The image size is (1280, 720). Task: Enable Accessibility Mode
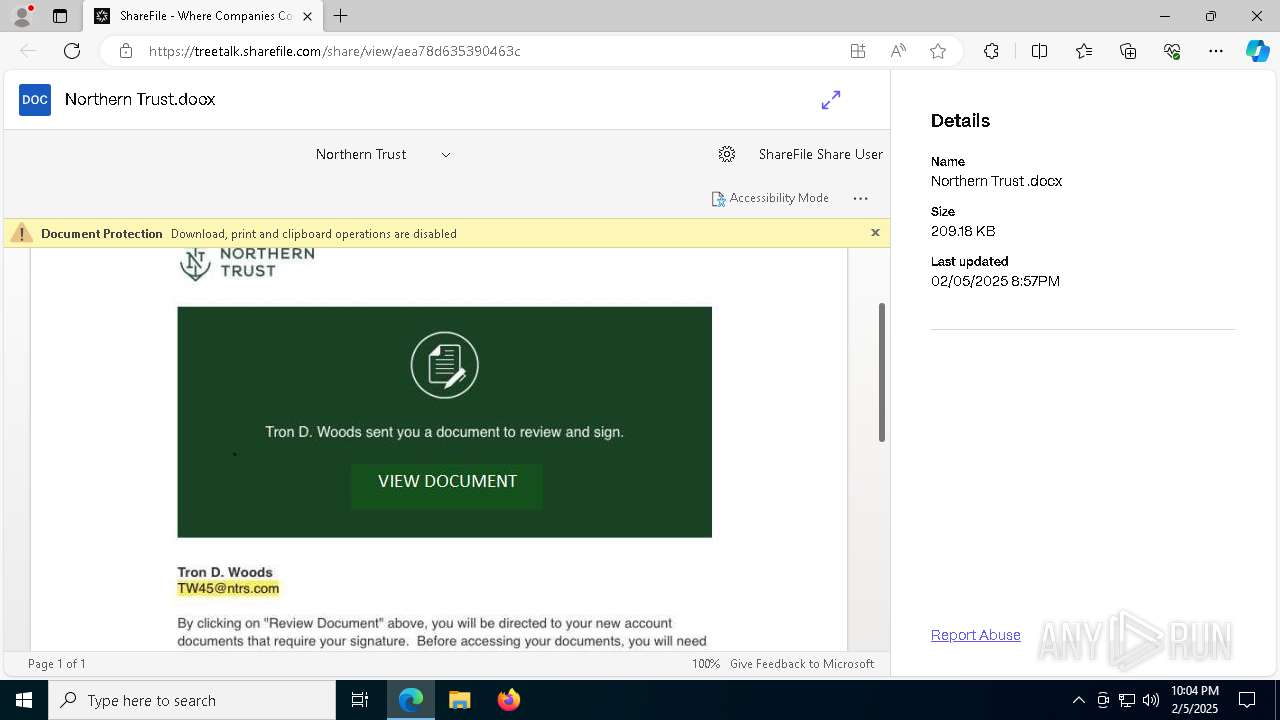[x=770, y=198]
